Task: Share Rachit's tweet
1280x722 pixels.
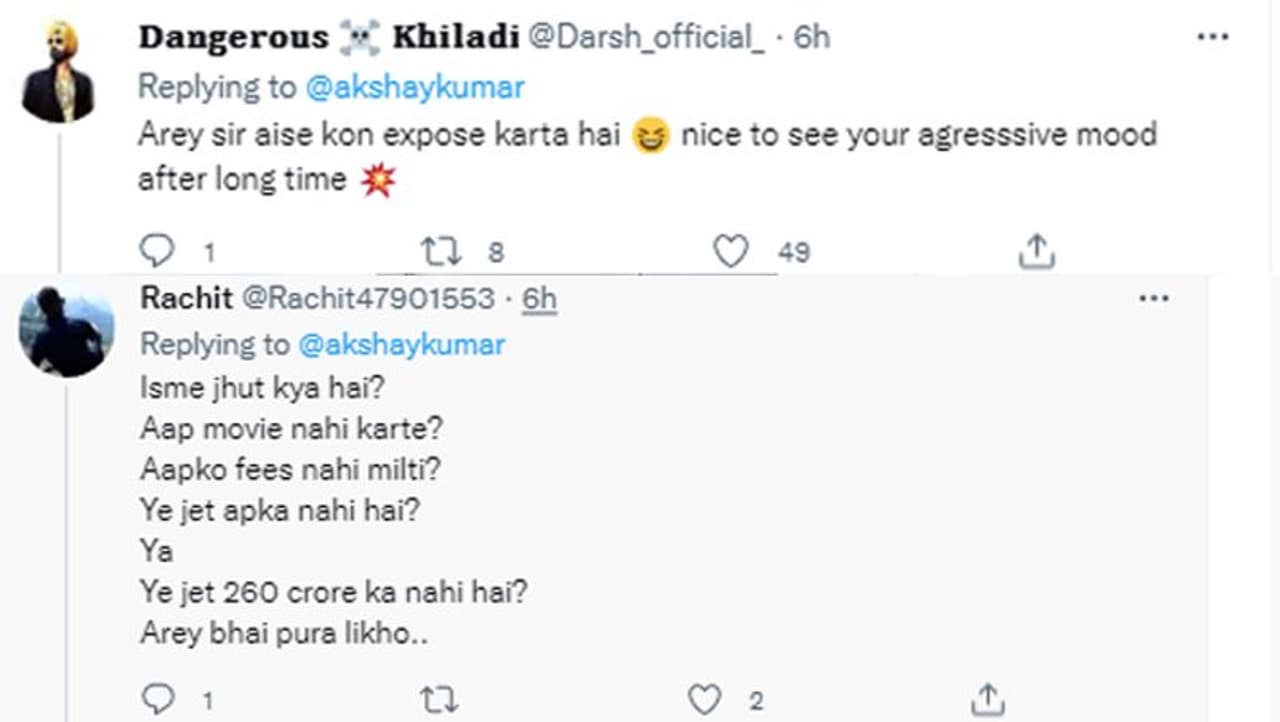Action: (x=987, y=698)
